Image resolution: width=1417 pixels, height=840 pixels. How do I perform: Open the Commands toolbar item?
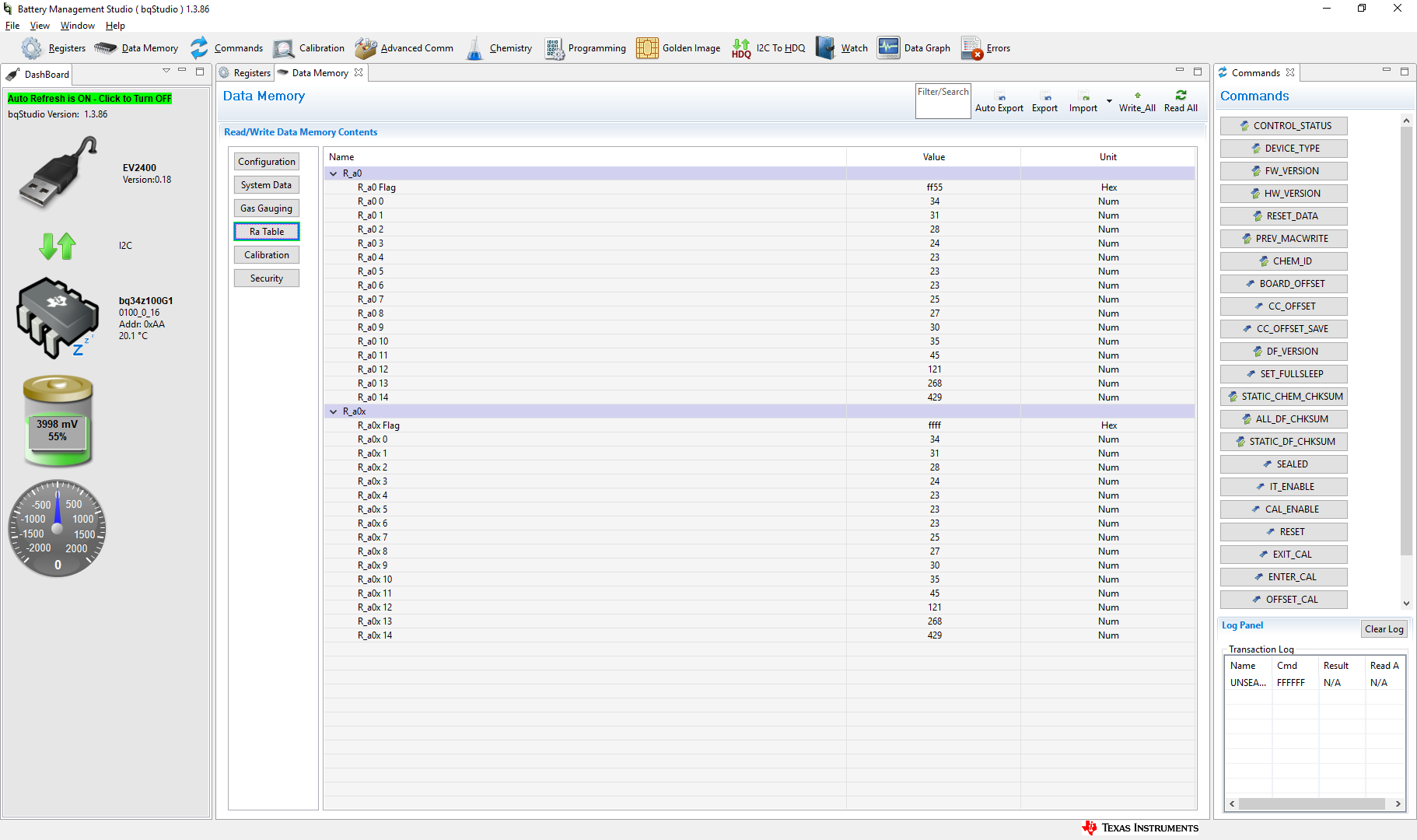point(226,48)
